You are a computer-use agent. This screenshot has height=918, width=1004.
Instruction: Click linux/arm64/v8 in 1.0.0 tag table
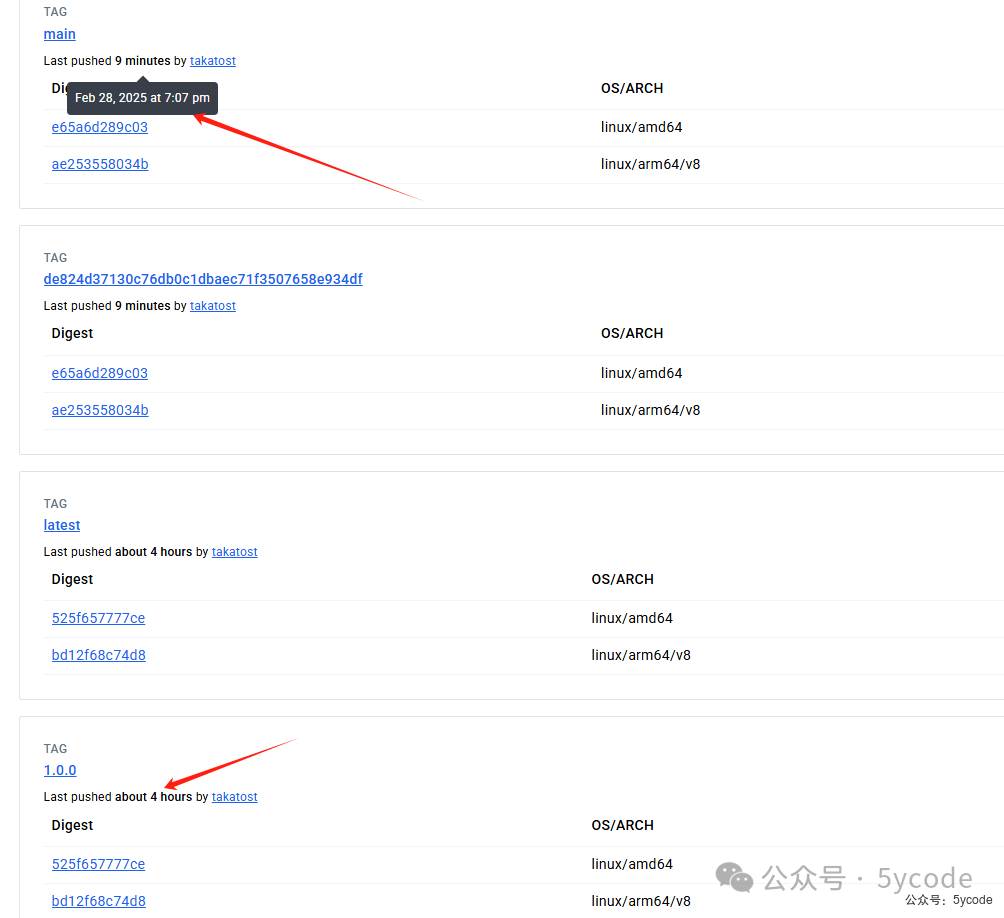coord(641,901)
